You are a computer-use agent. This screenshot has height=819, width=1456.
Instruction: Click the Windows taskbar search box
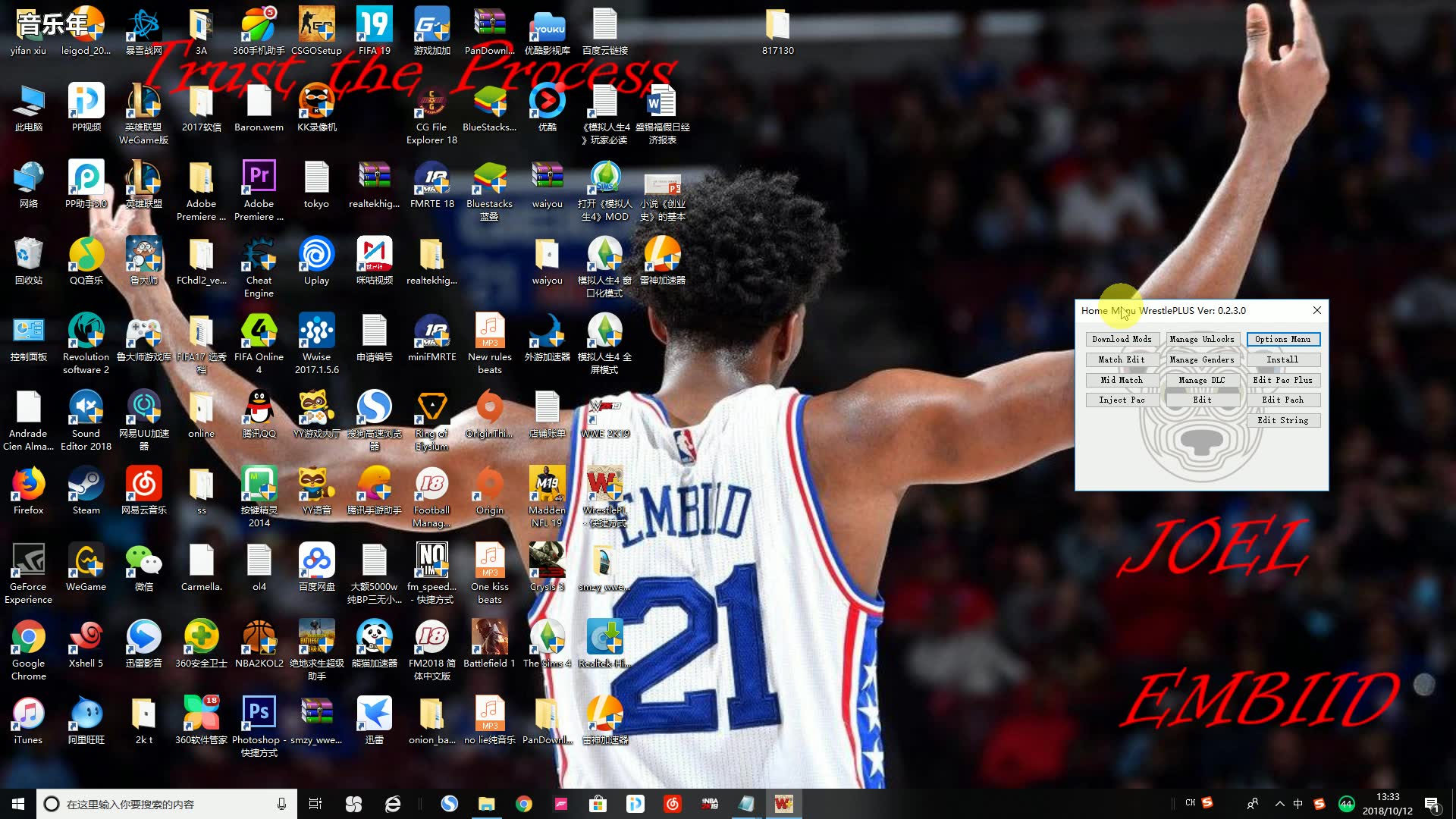152,804
